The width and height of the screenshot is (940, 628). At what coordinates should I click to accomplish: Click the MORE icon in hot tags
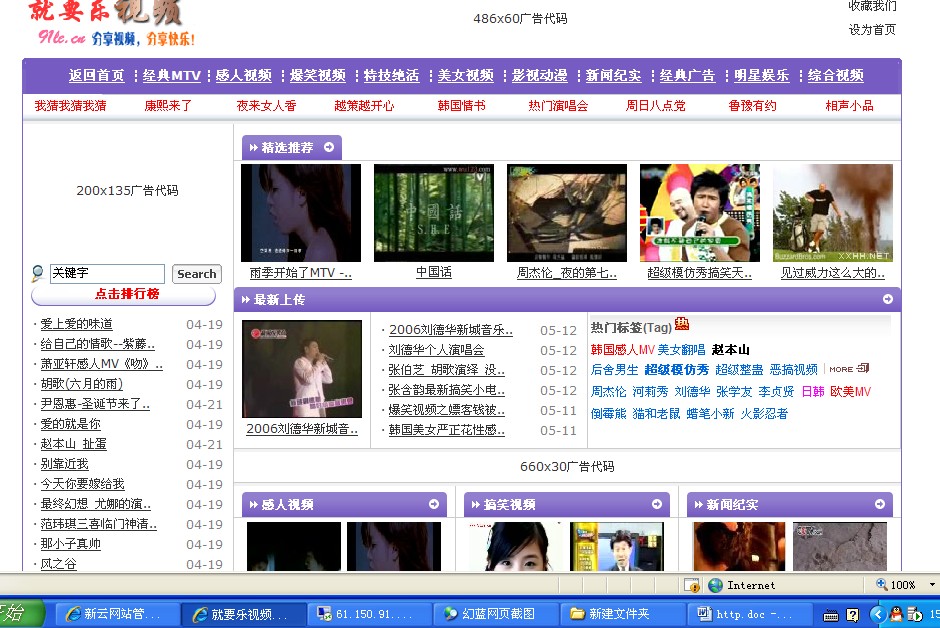coord(848,369)
